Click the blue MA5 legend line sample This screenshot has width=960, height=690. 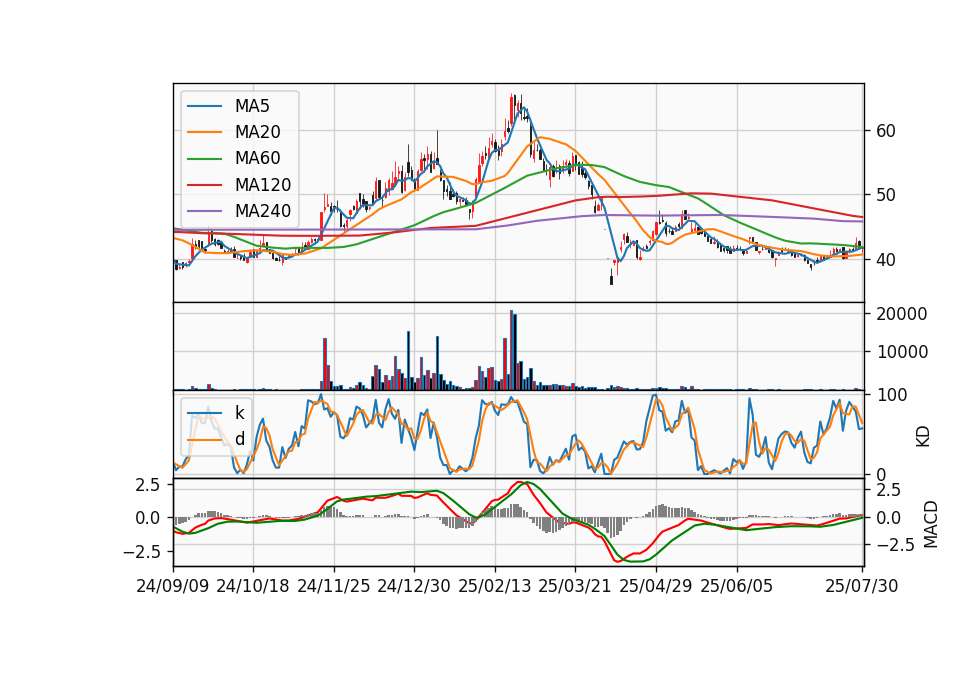click(x=204, y=107)
